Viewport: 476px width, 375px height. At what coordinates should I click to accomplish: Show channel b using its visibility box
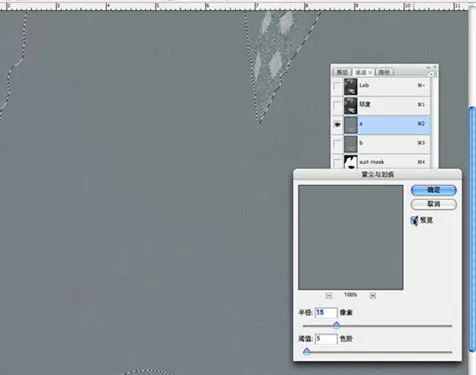point(337,144)
